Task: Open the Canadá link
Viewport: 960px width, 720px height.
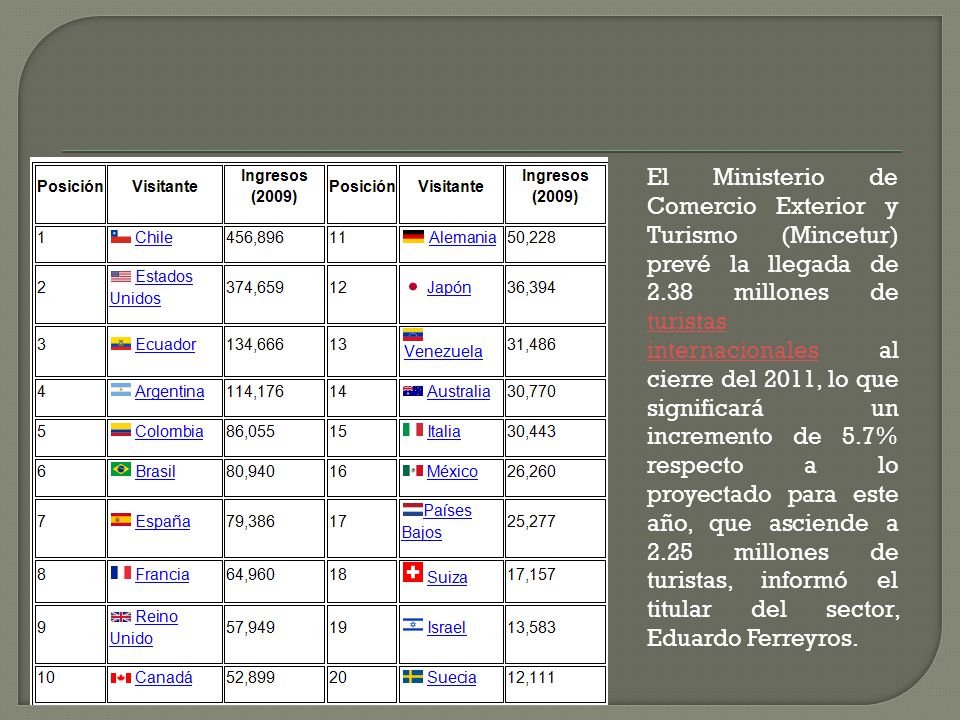Action: 163,678
